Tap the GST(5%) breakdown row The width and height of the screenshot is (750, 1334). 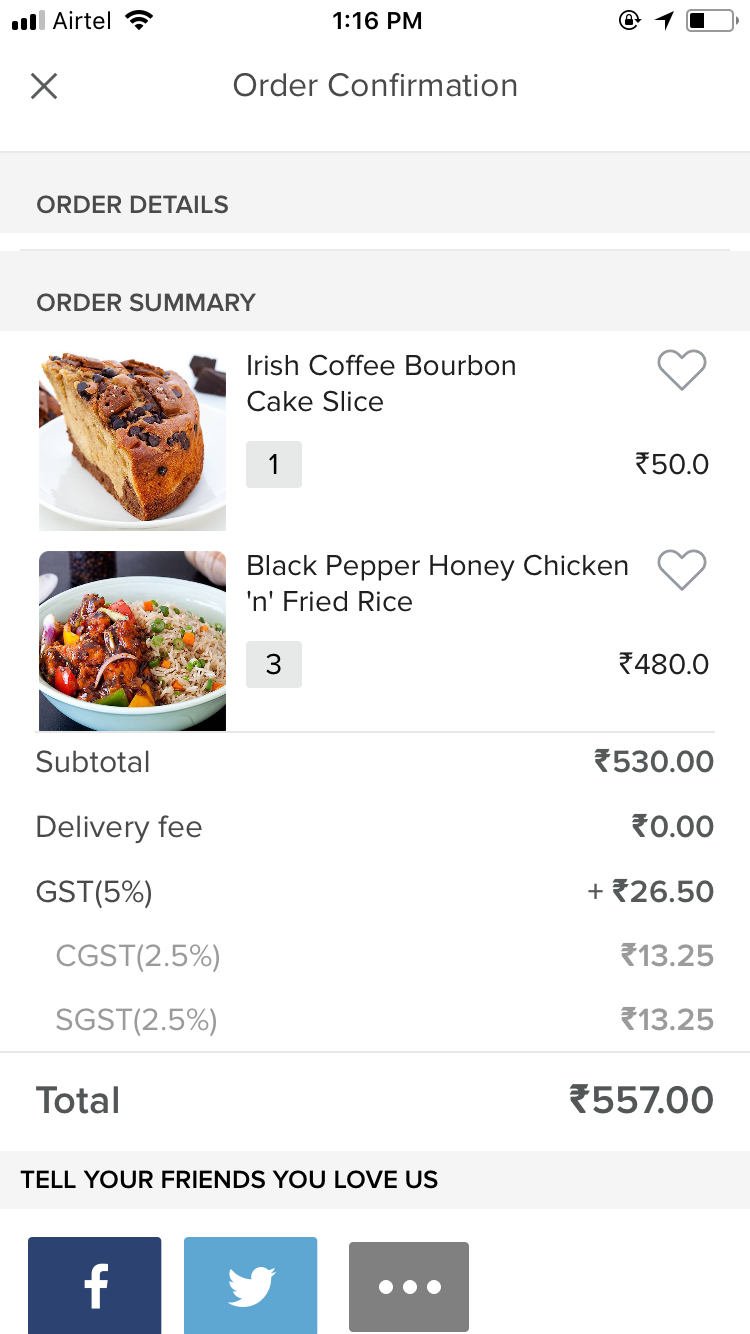tap(374, 891)
